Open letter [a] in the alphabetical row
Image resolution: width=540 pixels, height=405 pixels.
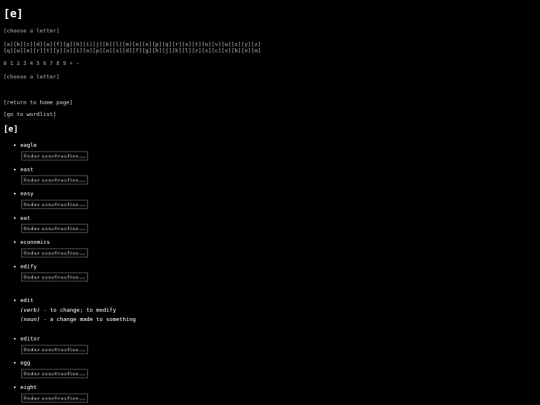(x=8, y=44)
